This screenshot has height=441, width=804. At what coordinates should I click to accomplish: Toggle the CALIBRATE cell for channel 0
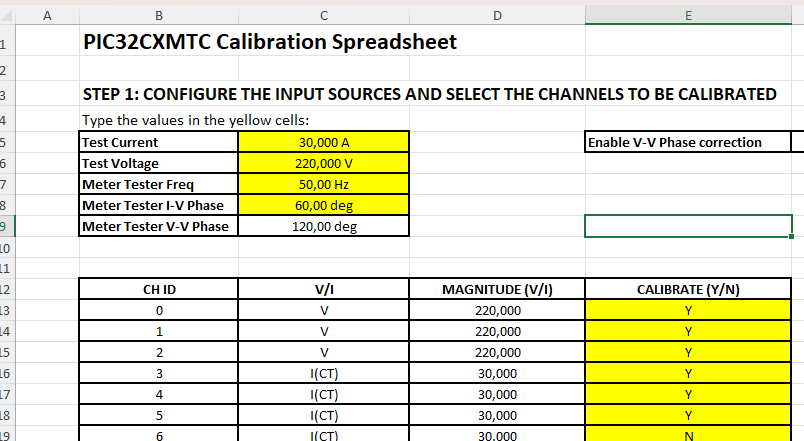(x=688, y=310)
